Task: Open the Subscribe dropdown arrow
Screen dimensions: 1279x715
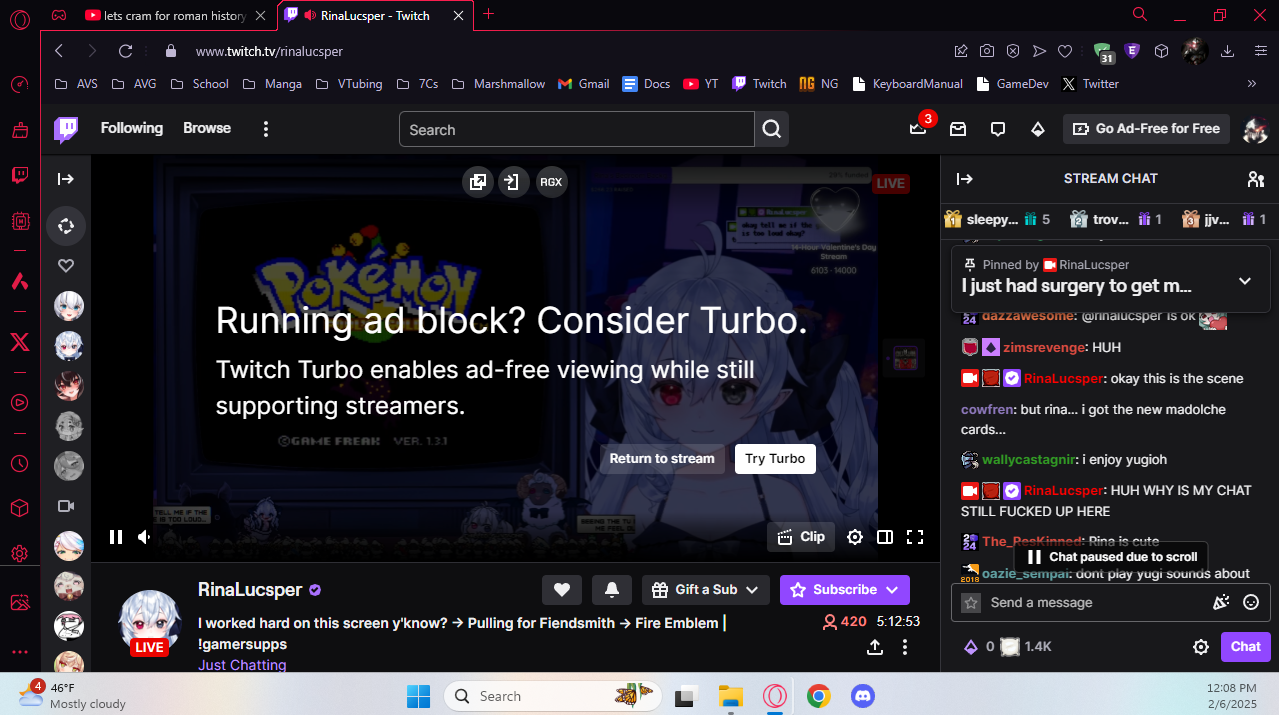Action: (x=890, y=590)
